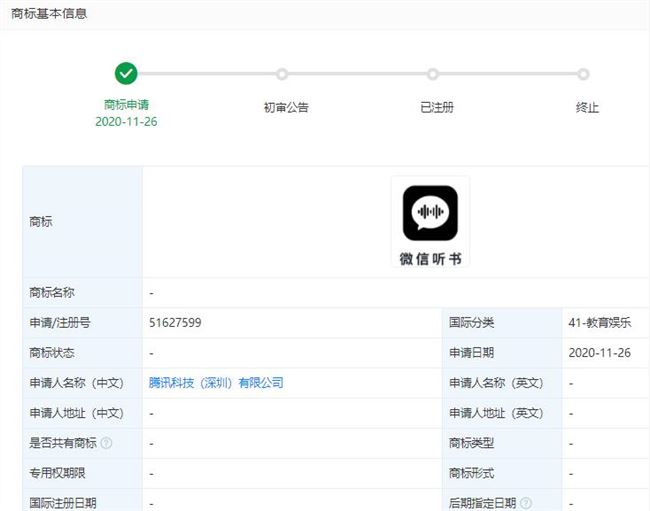Click the 申请日期 label cell
This screenshot has height=511, width=650.
502,353
